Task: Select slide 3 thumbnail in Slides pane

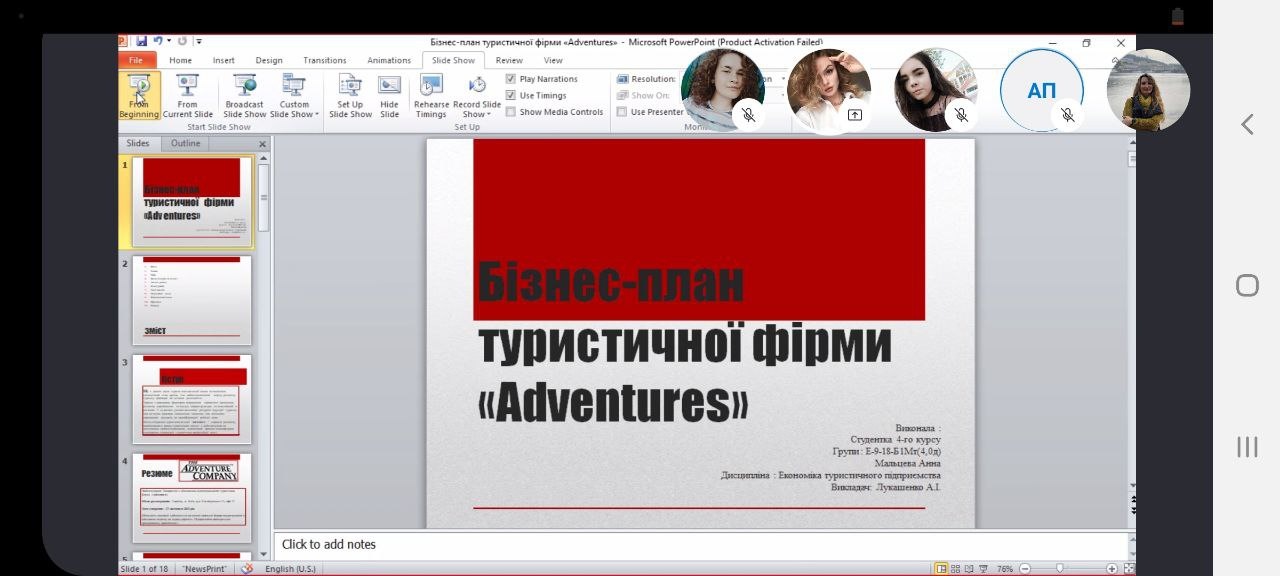Action: [192, 399]
